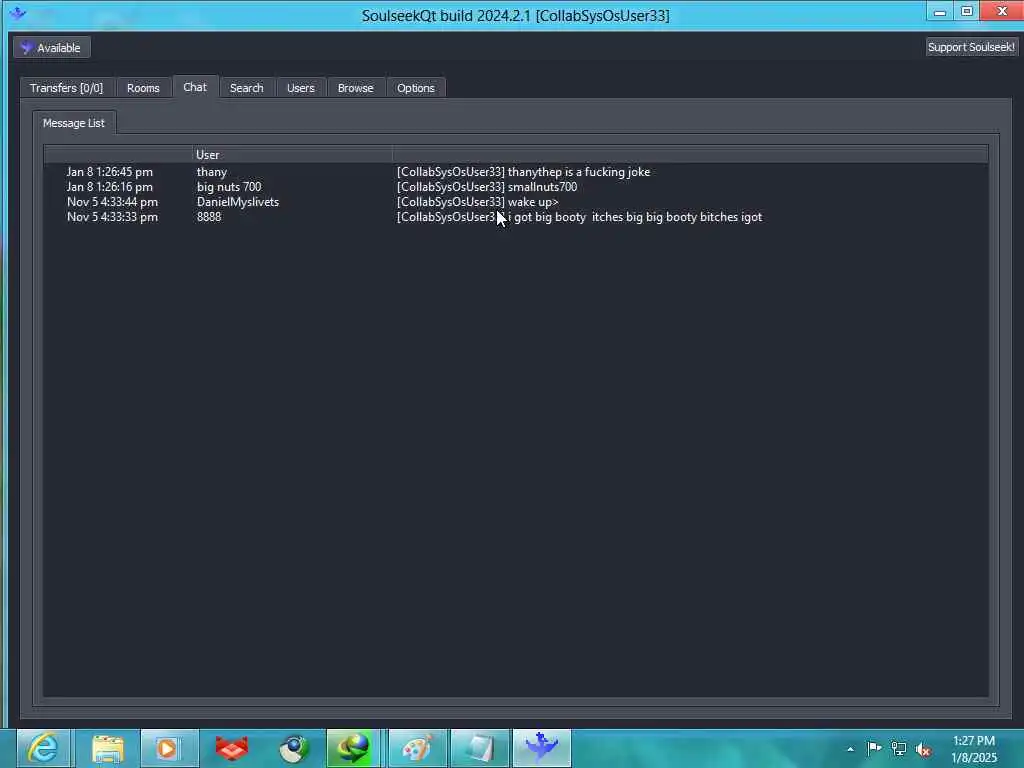
Task: Open the message starting with i got big booty
Action: tap(579, 217)
